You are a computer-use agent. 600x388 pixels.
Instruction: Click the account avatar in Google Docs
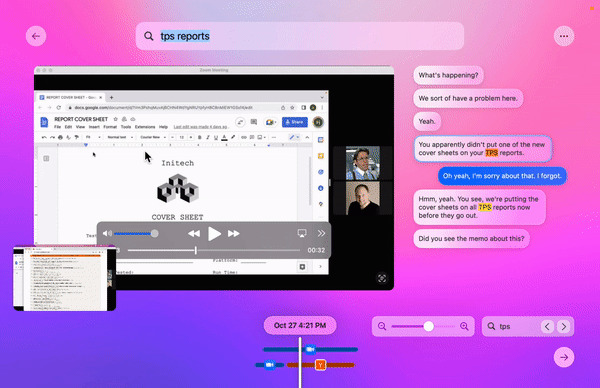[x=318, y=122]
